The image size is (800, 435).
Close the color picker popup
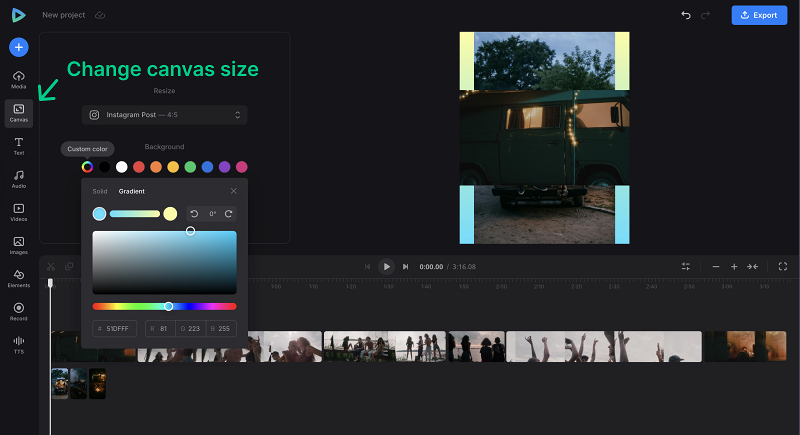(x=234, y=191)
